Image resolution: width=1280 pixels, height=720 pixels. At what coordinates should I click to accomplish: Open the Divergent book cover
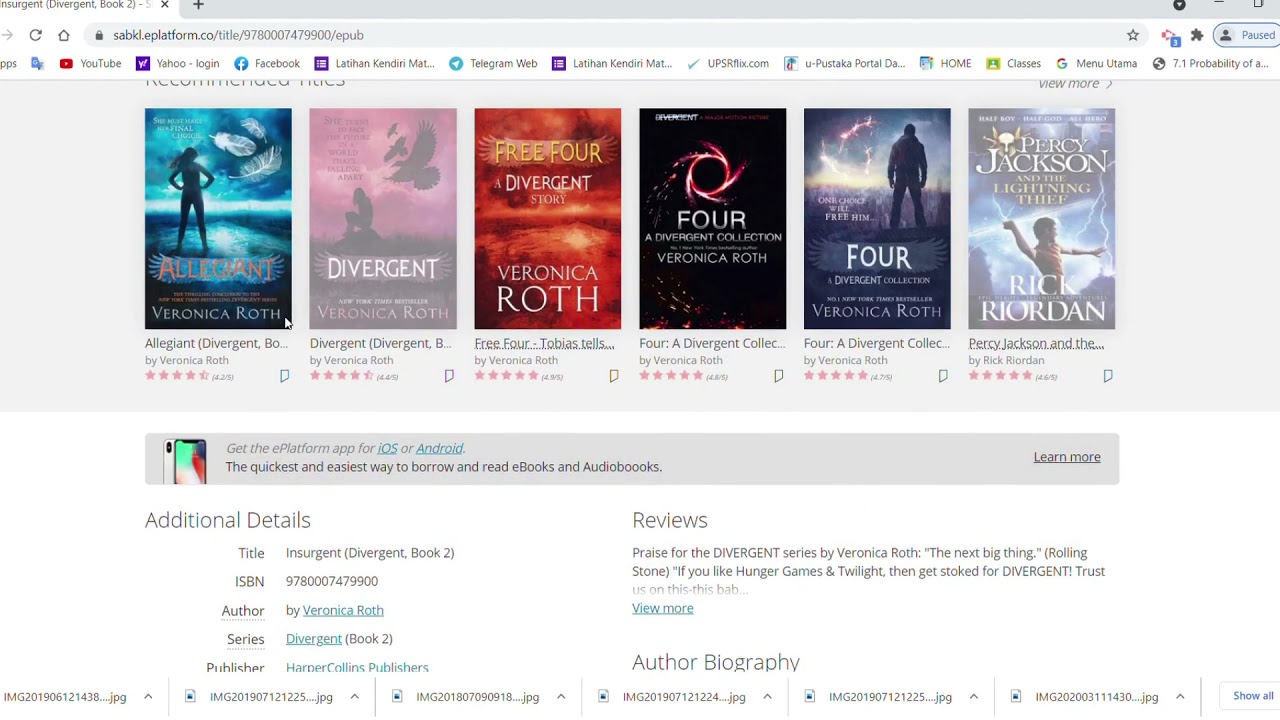click(x=383, y=219)
